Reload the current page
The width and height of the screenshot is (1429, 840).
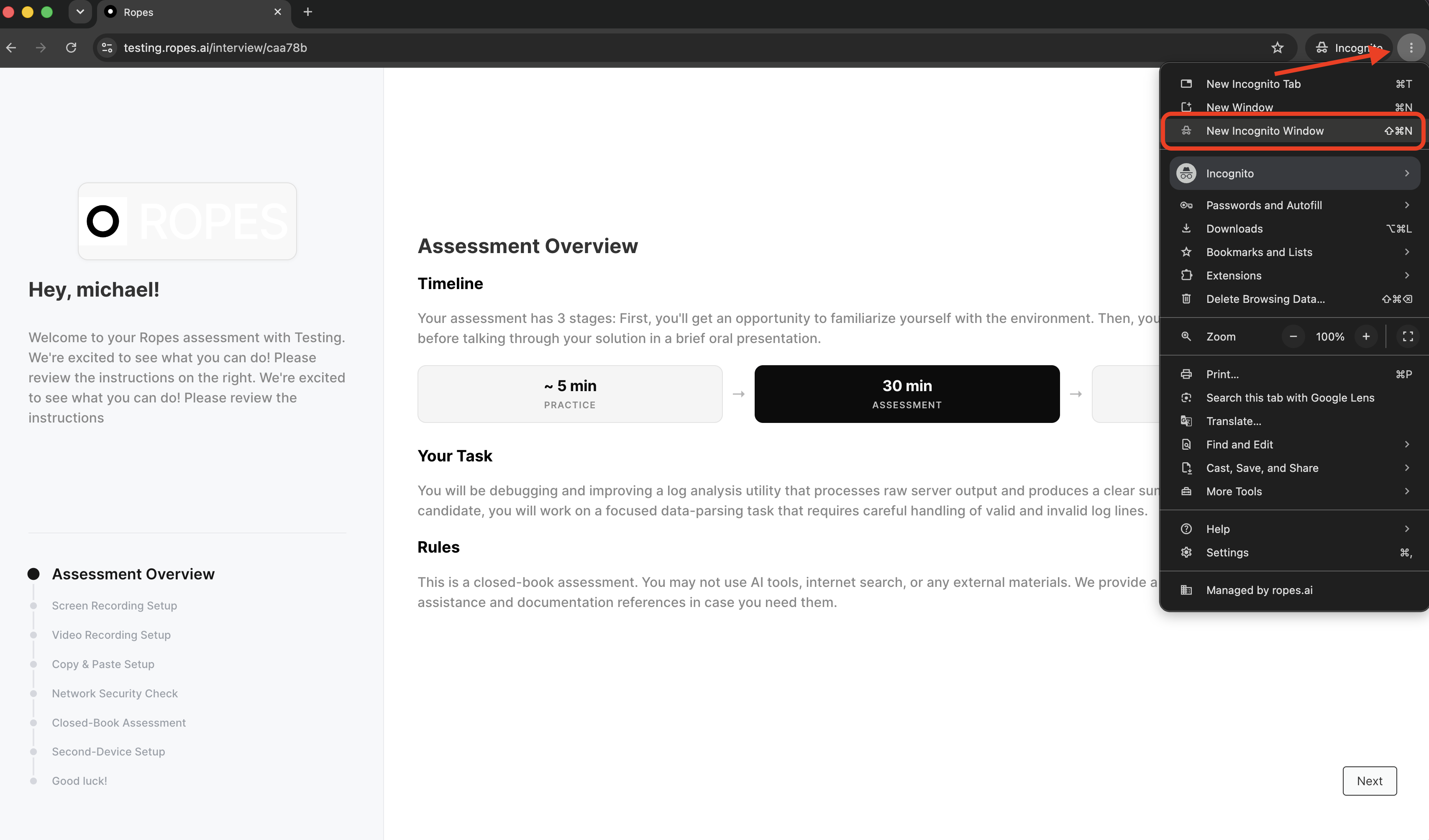coord(71,48)
